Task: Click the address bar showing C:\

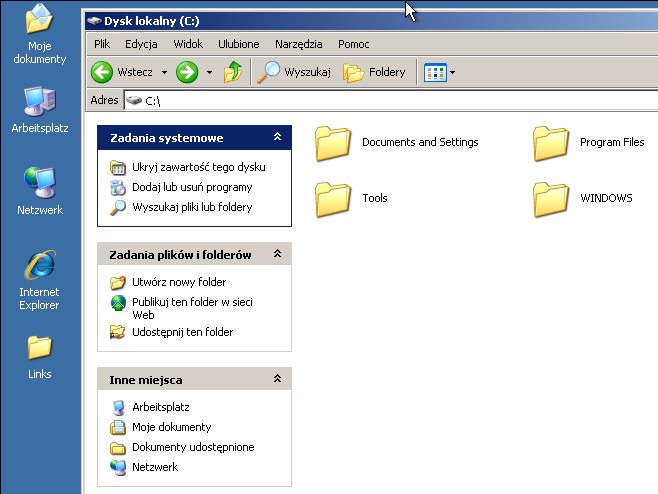Action: point(390,101)
